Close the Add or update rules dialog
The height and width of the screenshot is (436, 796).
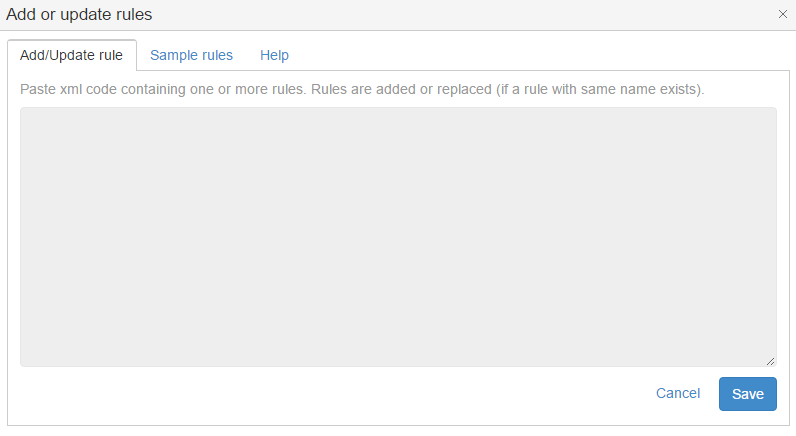coord(782,15)
